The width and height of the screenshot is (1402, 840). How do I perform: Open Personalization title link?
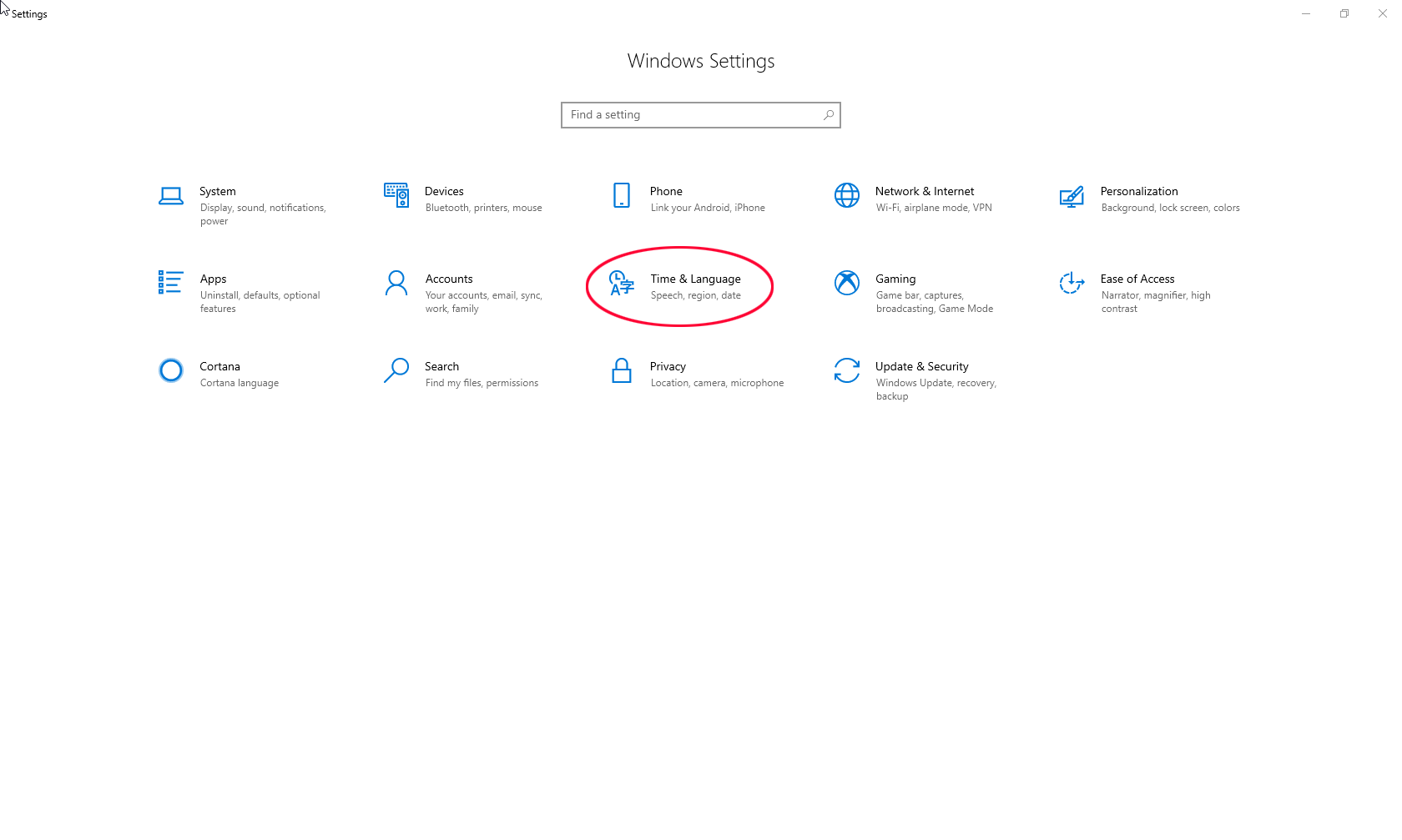point(1139,191)
